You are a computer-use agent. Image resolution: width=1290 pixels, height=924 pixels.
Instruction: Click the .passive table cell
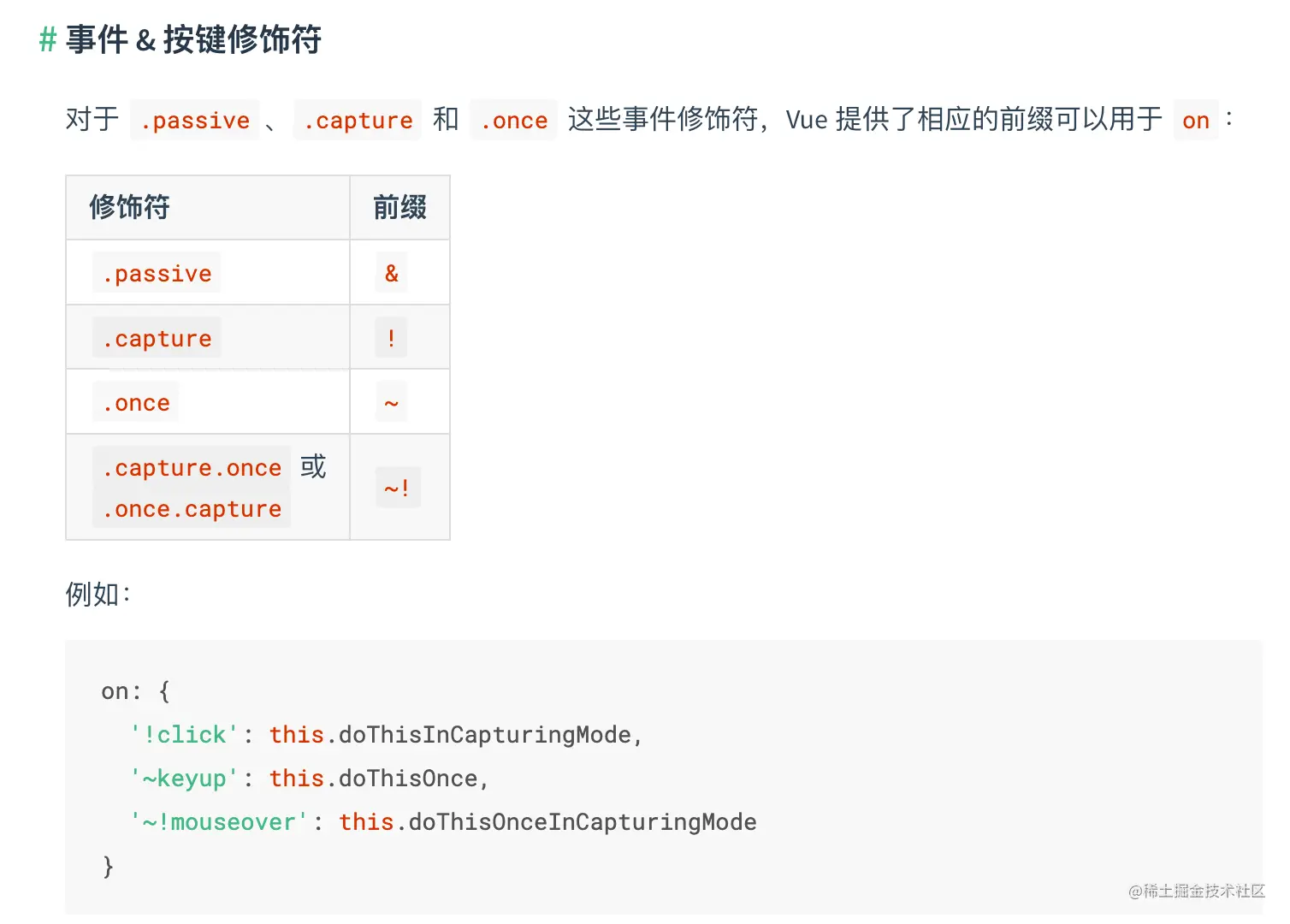coord(208,273)
